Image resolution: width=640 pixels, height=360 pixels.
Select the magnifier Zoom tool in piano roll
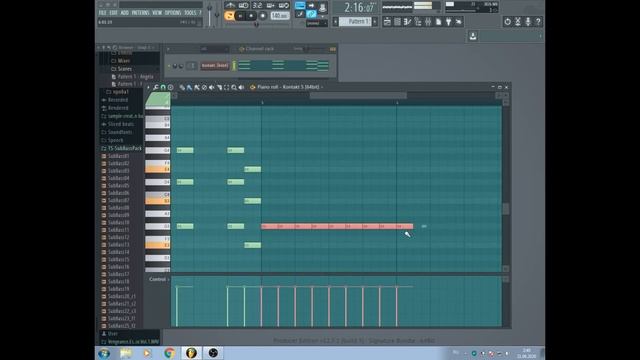(234, 87)
